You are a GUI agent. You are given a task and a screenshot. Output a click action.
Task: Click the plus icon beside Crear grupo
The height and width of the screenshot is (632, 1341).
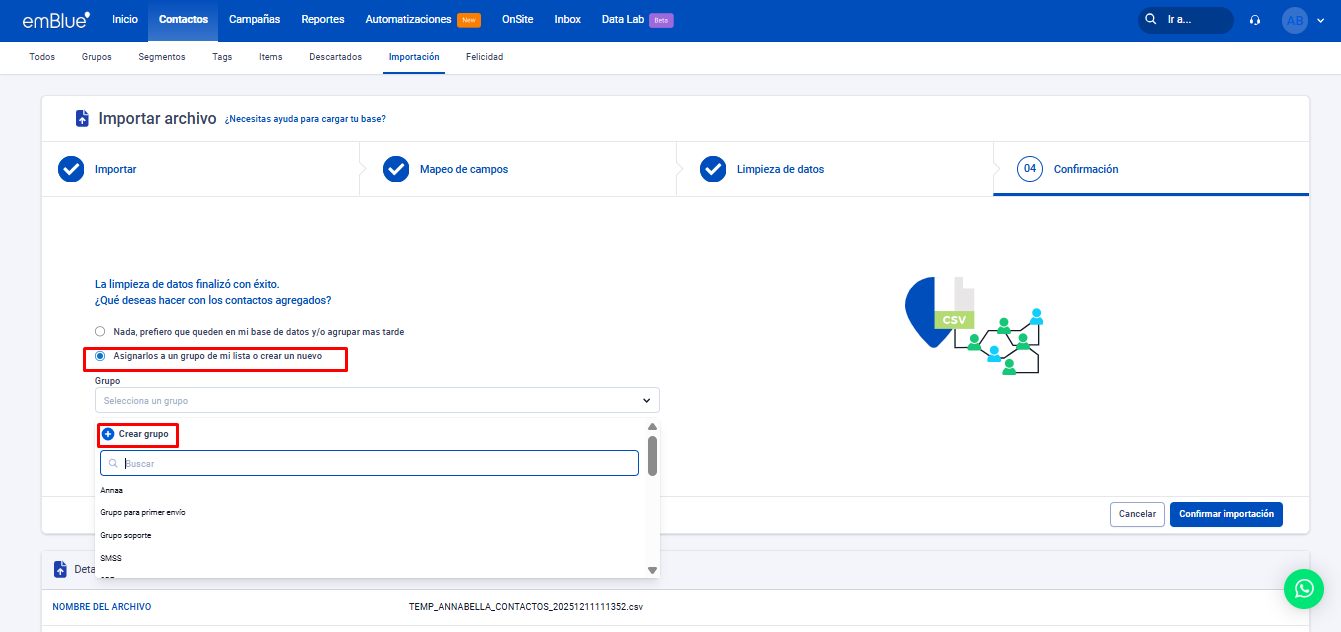click(108, 434)
